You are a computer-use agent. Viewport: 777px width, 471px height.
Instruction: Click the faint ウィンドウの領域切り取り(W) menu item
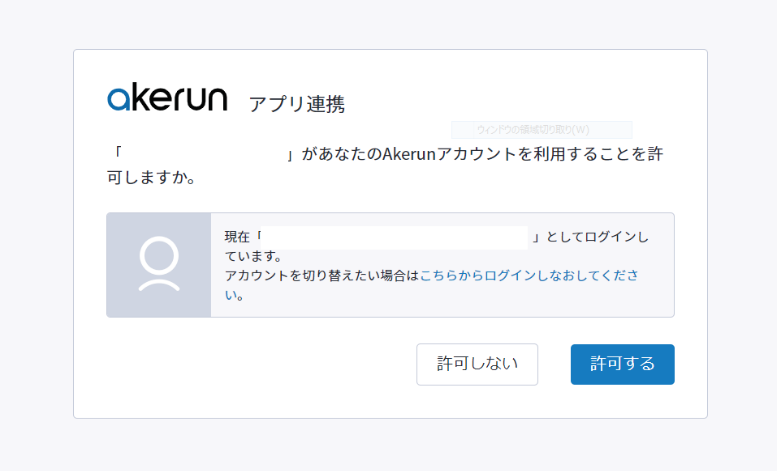[x=542, y=130]
